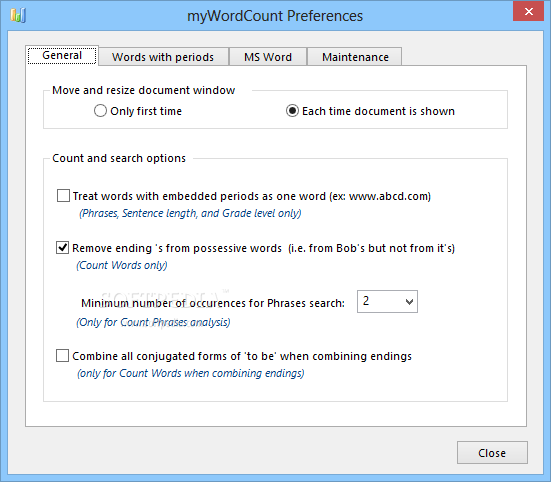The image size is (551, 482).
Task: Click the 'Count and search options' group title
Action: (x=119, y=158)
